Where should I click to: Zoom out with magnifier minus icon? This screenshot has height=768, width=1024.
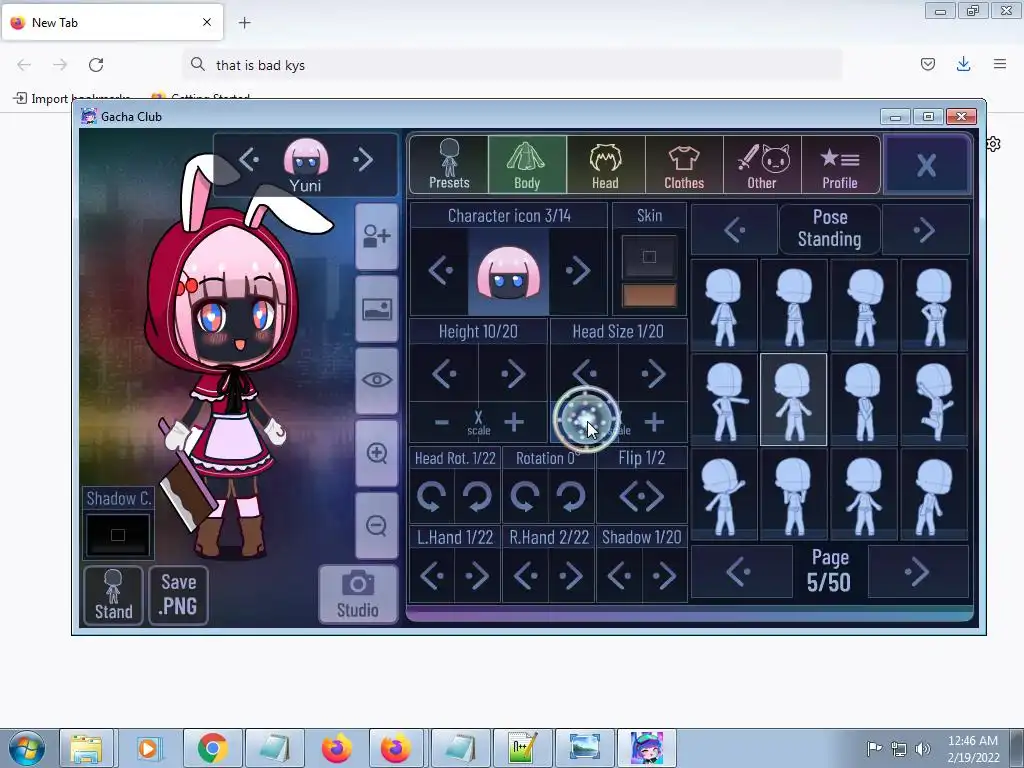tap(377, 525)
